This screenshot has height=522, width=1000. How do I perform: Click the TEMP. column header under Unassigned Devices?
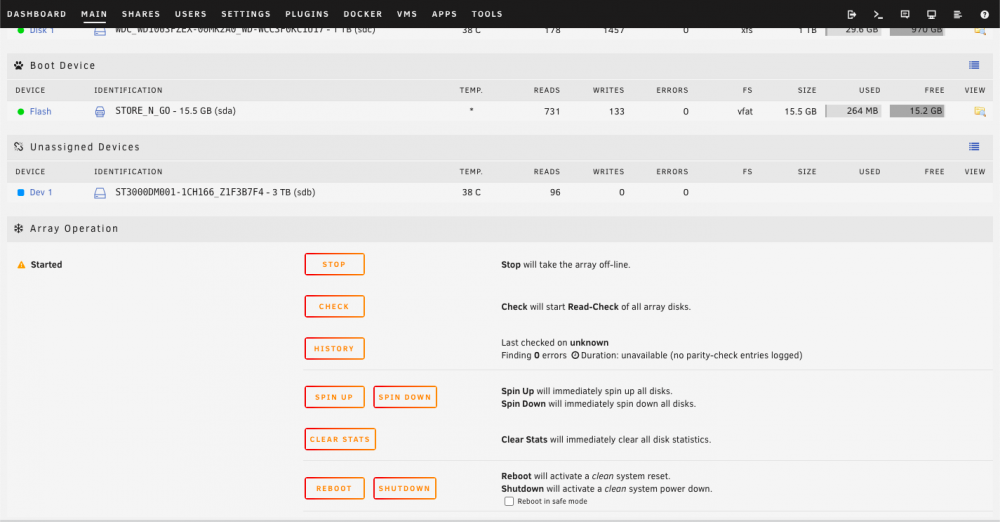471,172
